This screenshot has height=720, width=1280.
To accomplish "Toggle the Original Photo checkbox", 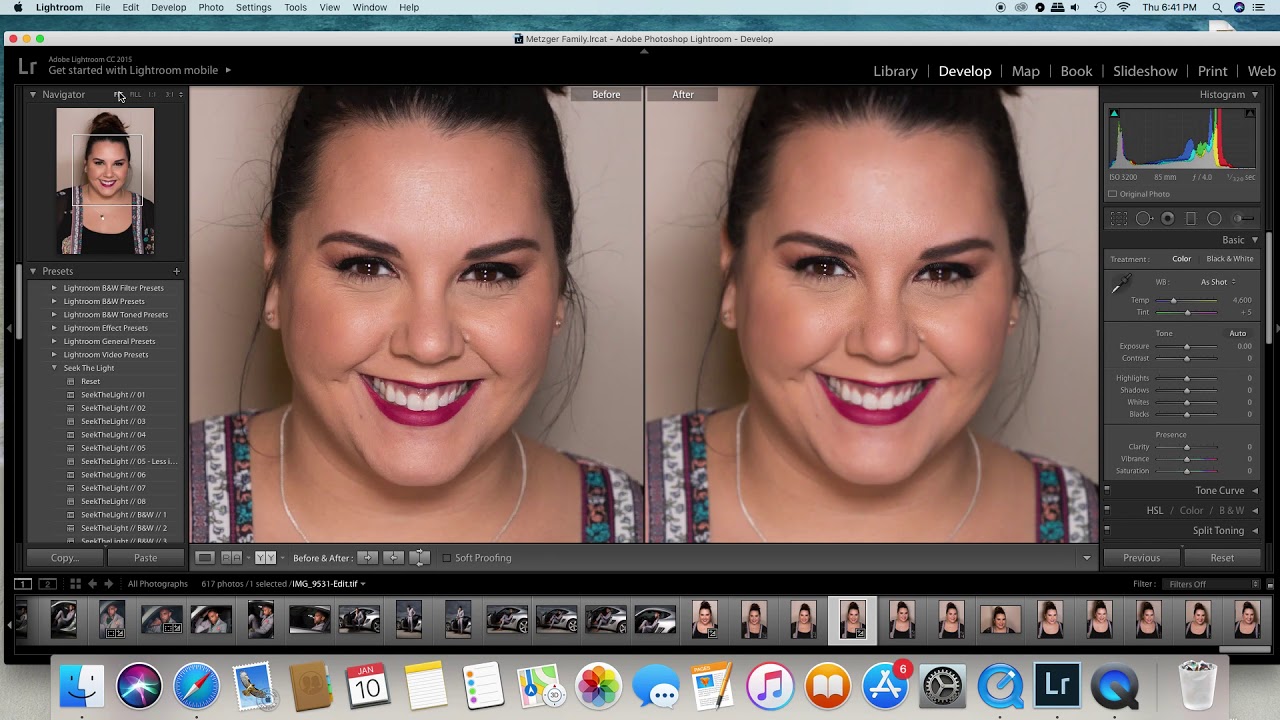I will pos(1113,194).
